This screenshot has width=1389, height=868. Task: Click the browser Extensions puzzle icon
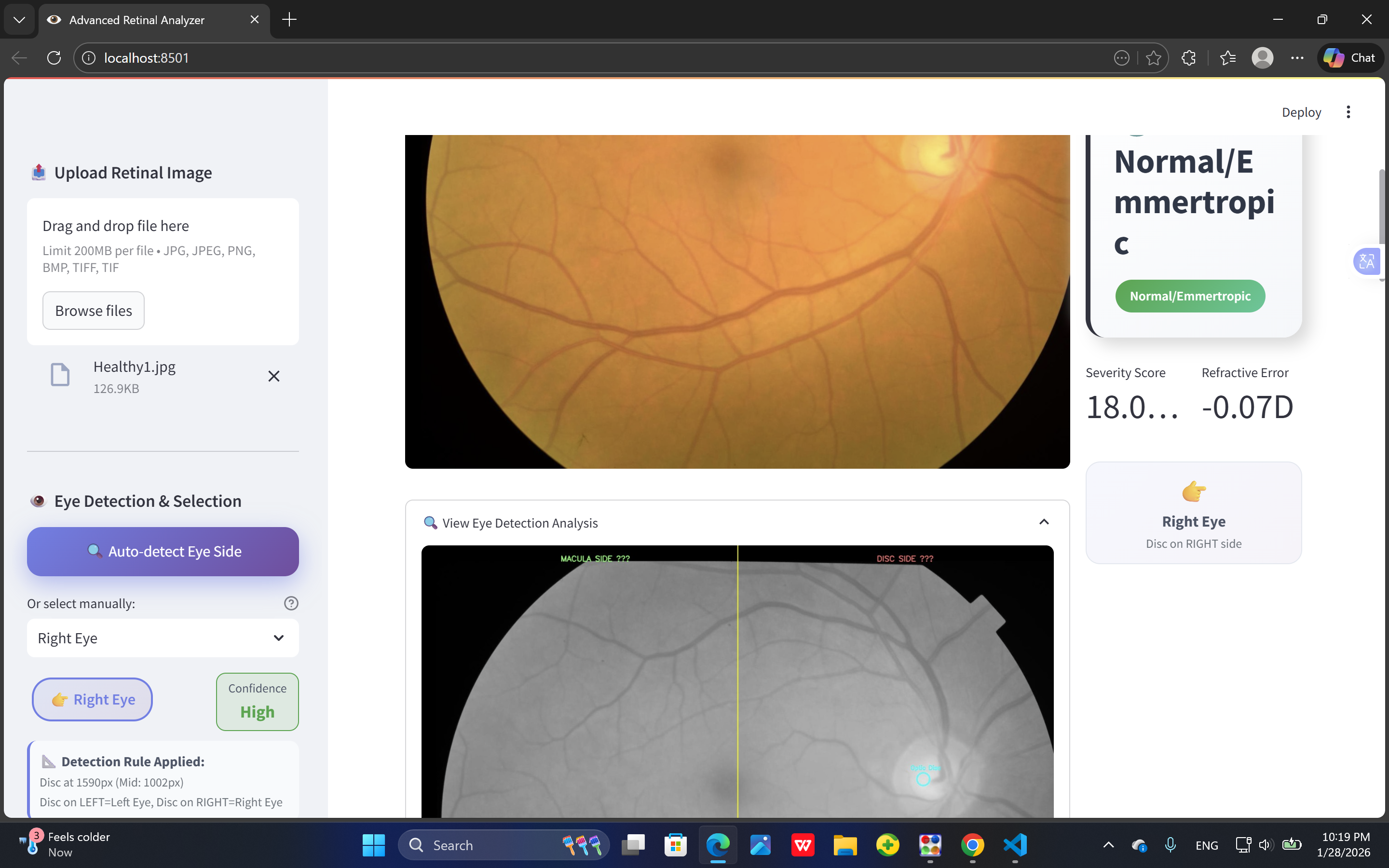pos(1189,58)
